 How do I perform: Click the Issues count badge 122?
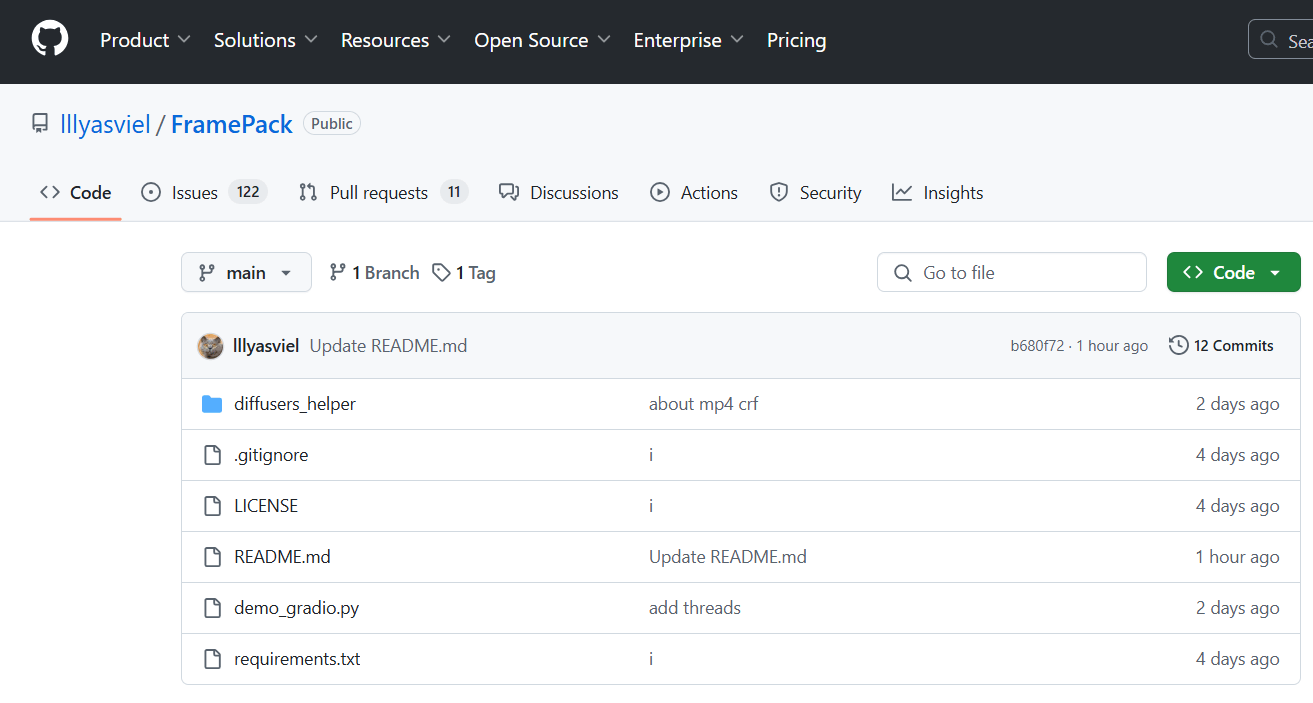point(248,192)
